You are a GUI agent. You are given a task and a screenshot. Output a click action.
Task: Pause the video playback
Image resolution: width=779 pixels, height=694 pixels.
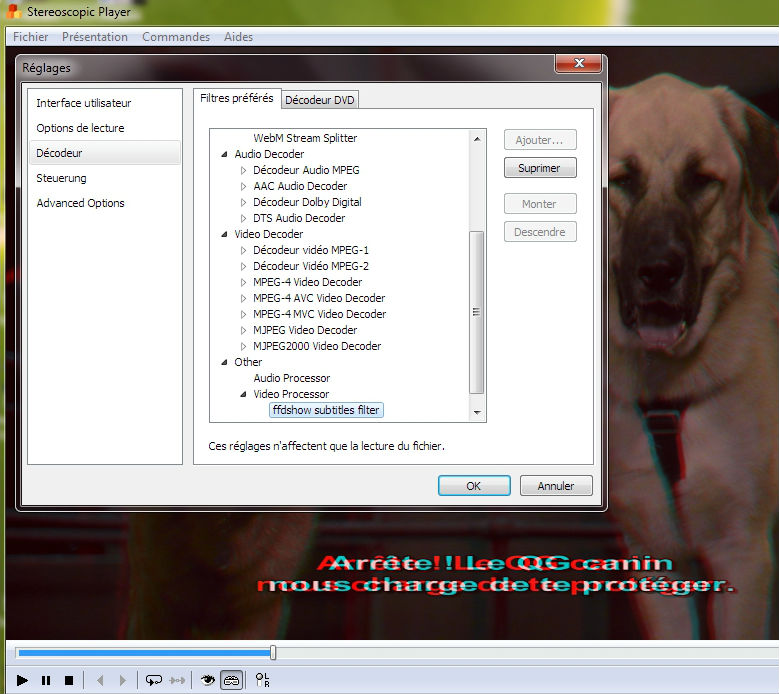46,680
